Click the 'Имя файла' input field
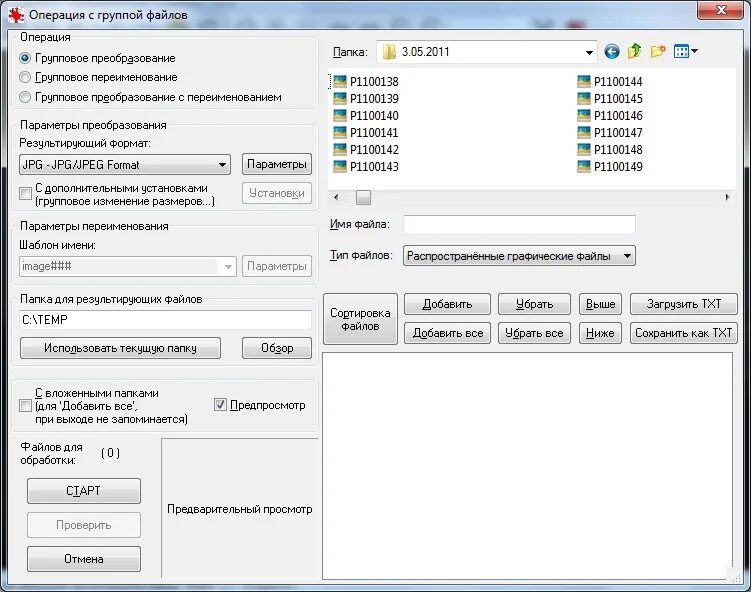 pos(519,225)
